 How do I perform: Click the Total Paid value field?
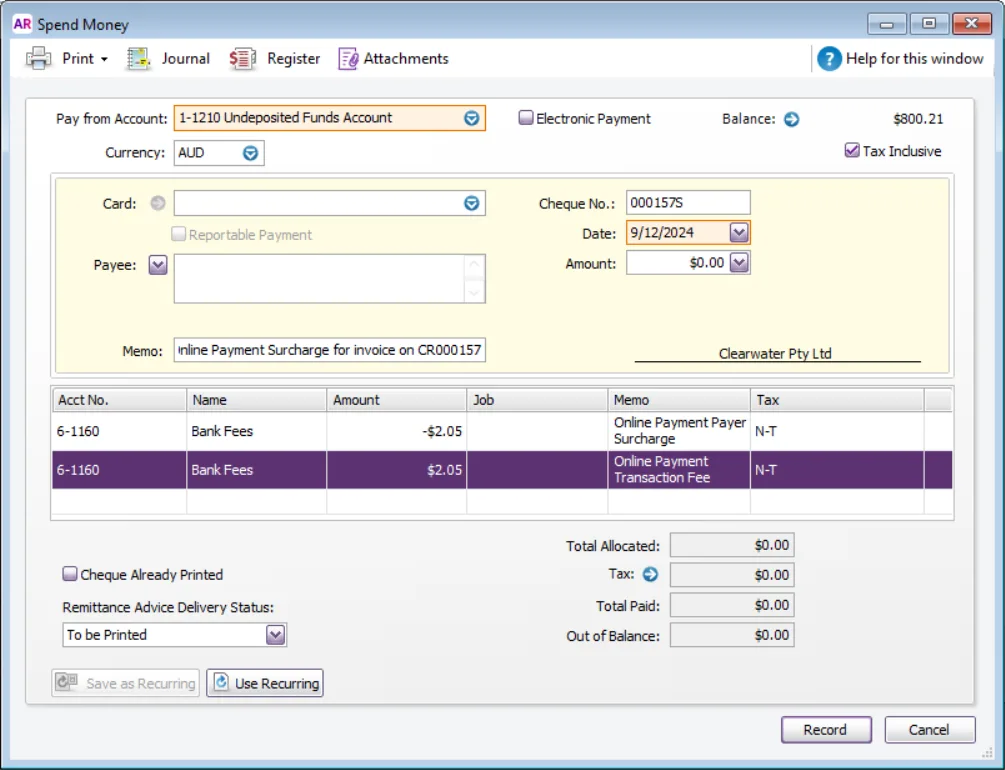(x=732, y=605)
